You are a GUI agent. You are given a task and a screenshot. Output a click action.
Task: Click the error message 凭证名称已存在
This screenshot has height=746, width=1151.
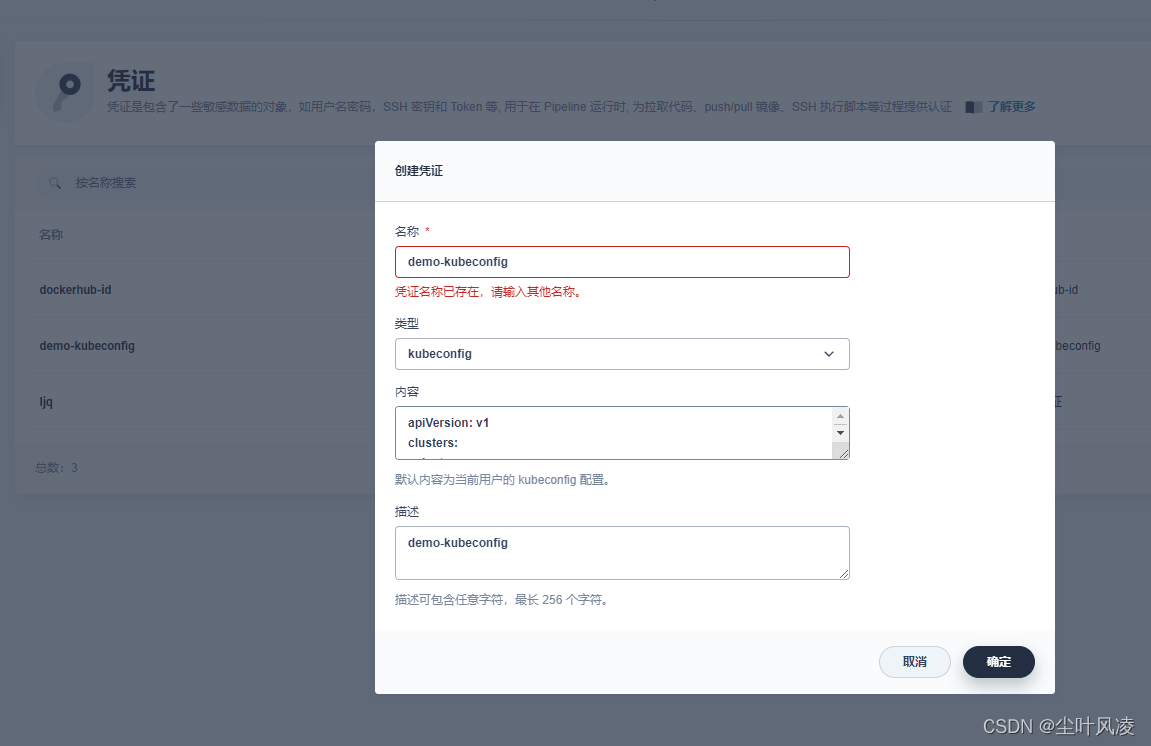(x=489, y=292)
